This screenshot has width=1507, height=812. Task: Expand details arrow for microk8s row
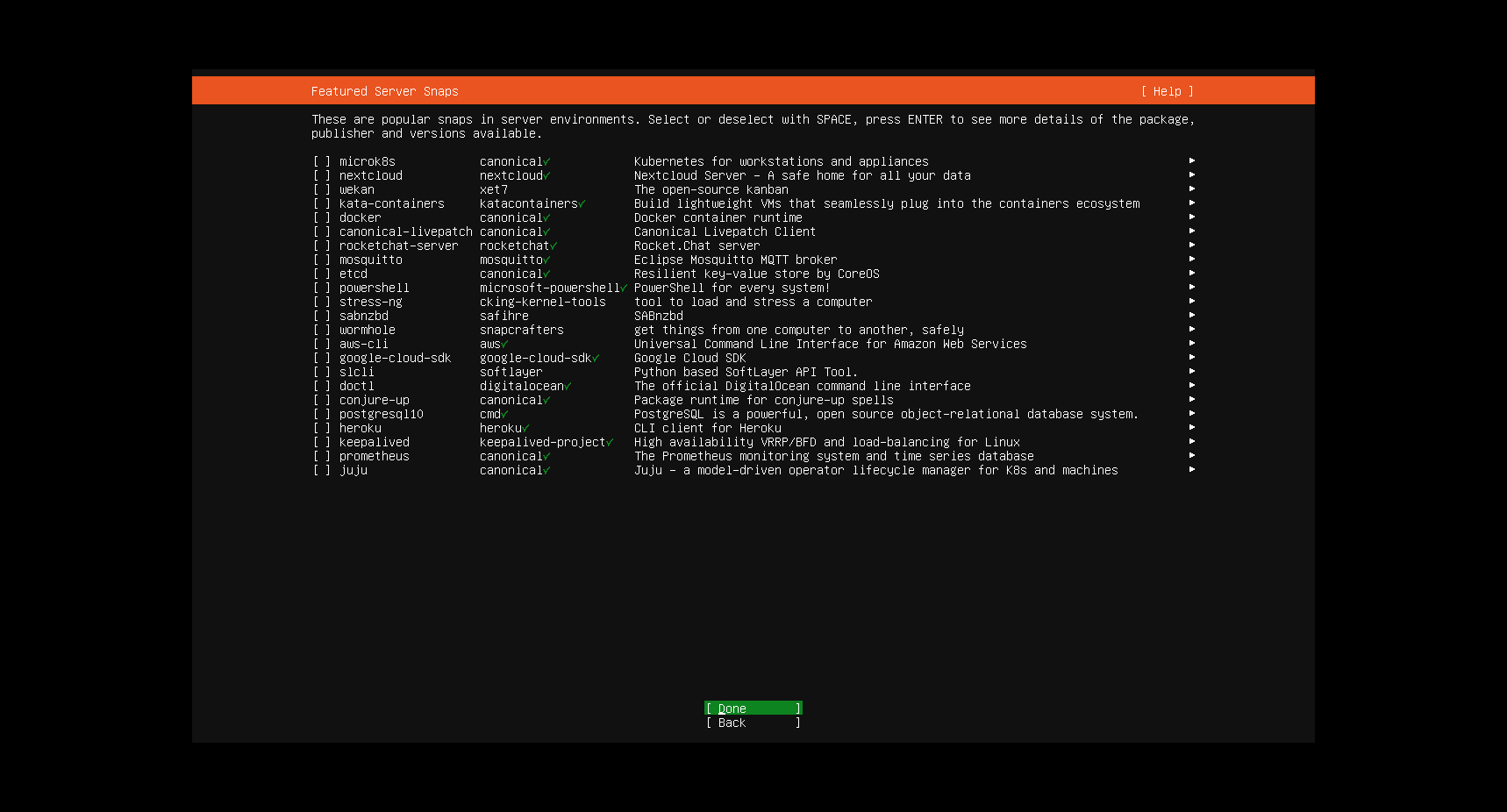pyautogui.click(x=1192, y=160)
